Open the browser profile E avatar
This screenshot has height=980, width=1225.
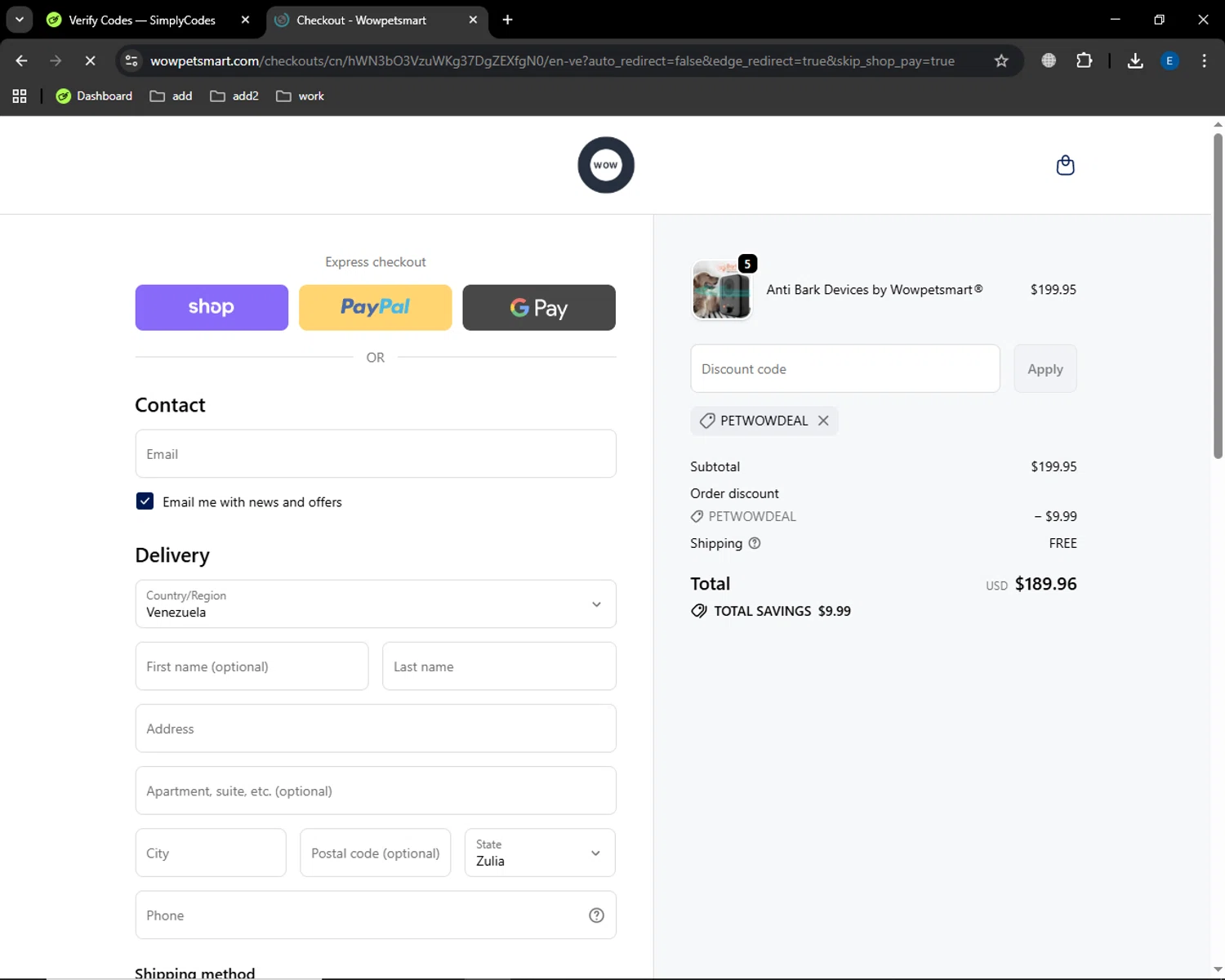(x=1169, y=60)
